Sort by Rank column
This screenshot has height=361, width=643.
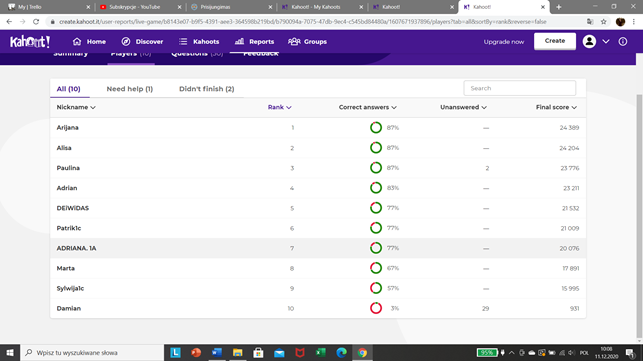(x=279, y=107)
